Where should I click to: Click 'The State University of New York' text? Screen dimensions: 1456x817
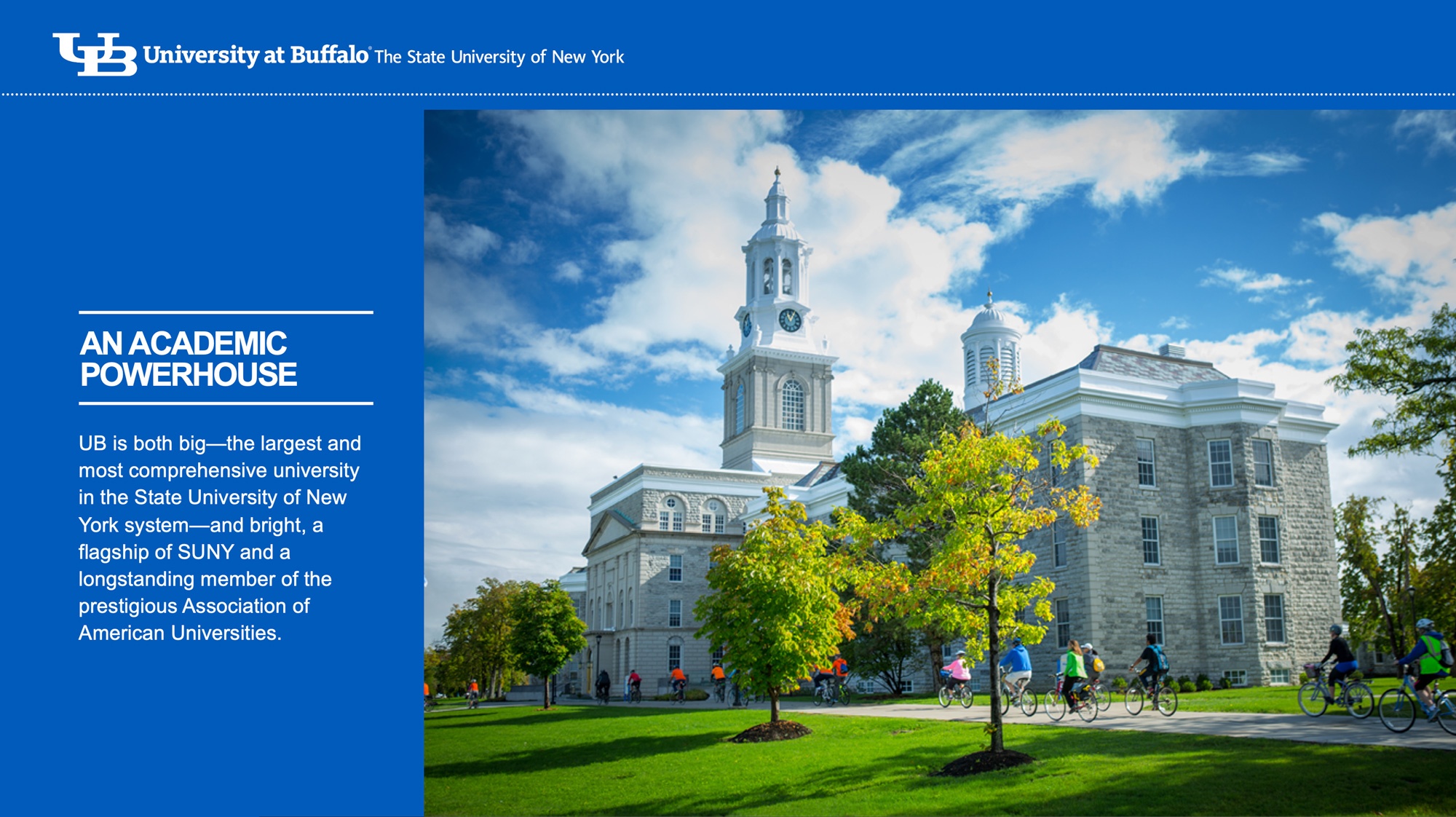pyautogui.click(x=499, y=57)
